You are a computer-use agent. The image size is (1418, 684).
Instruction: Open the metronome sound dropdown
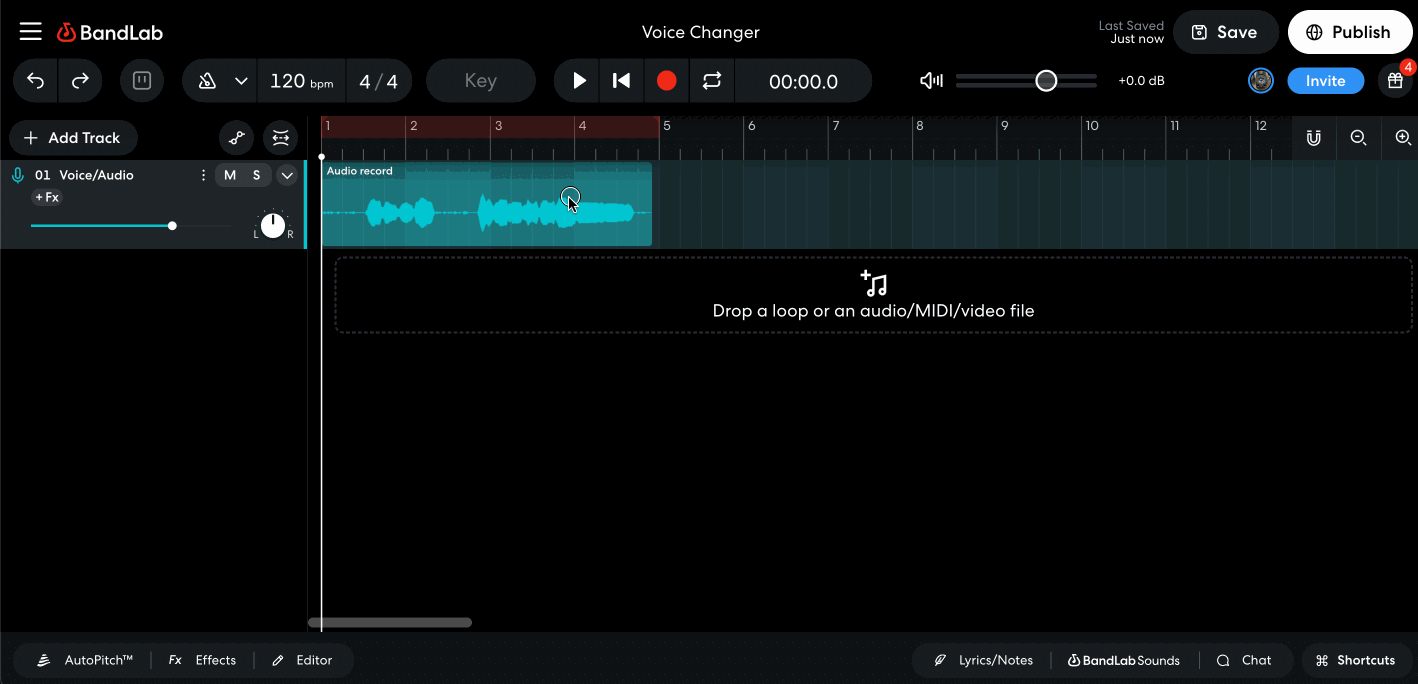pos(240,81)
